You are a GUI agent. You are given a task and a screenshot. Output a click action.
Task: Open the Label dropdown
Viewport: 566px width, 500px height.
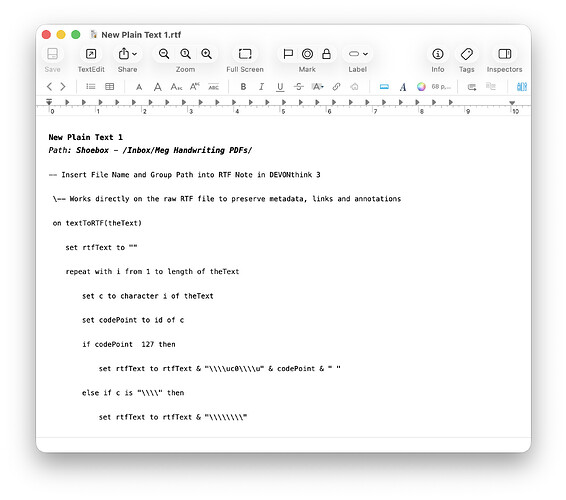(x=358, y=54)
